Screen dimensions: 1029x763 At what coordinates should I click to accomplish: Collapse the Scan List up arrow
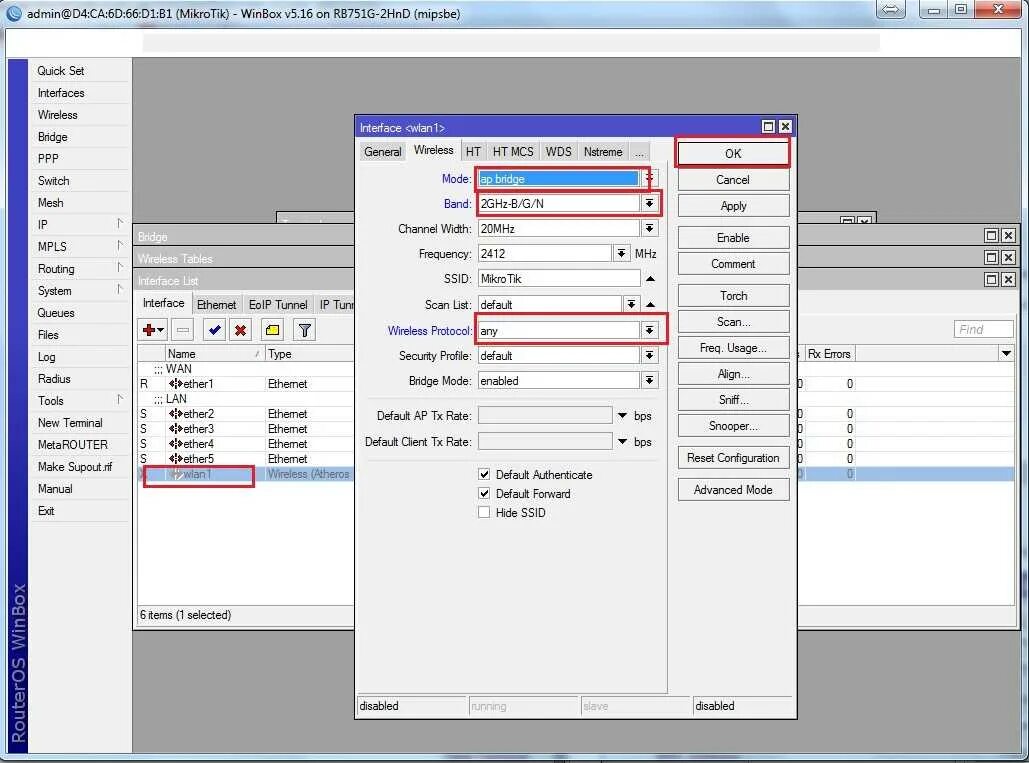pyautogui.click(x=650, y=304)
